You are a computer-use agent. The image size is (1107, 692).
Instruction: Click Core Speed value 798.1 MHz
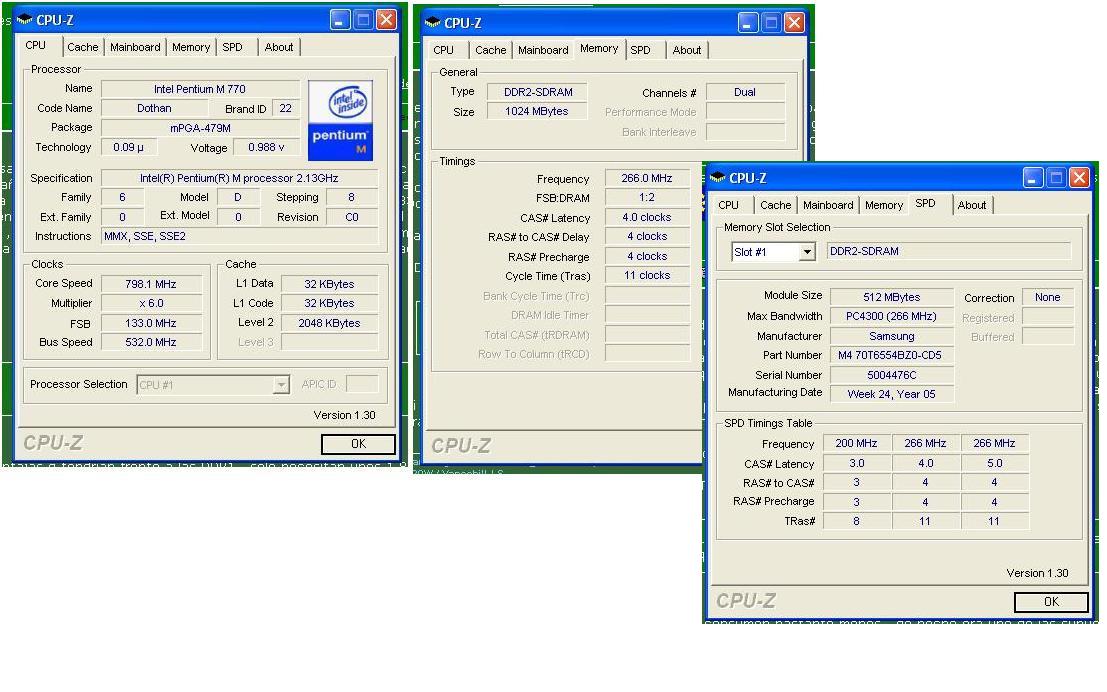click(151, 284)
